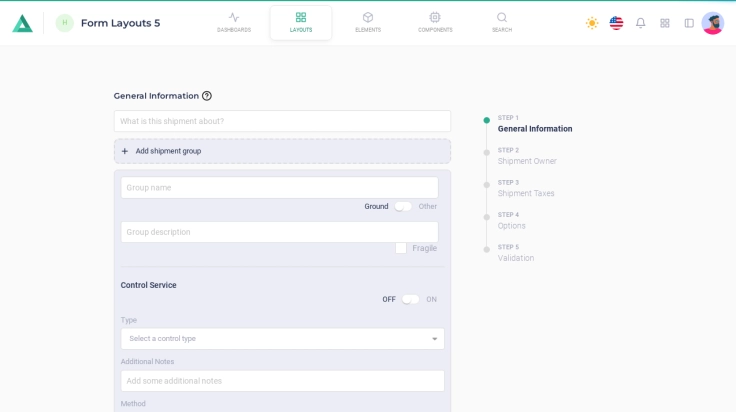
Task: Toggle the sun light/dark theme icon
Action: [592, 23]
